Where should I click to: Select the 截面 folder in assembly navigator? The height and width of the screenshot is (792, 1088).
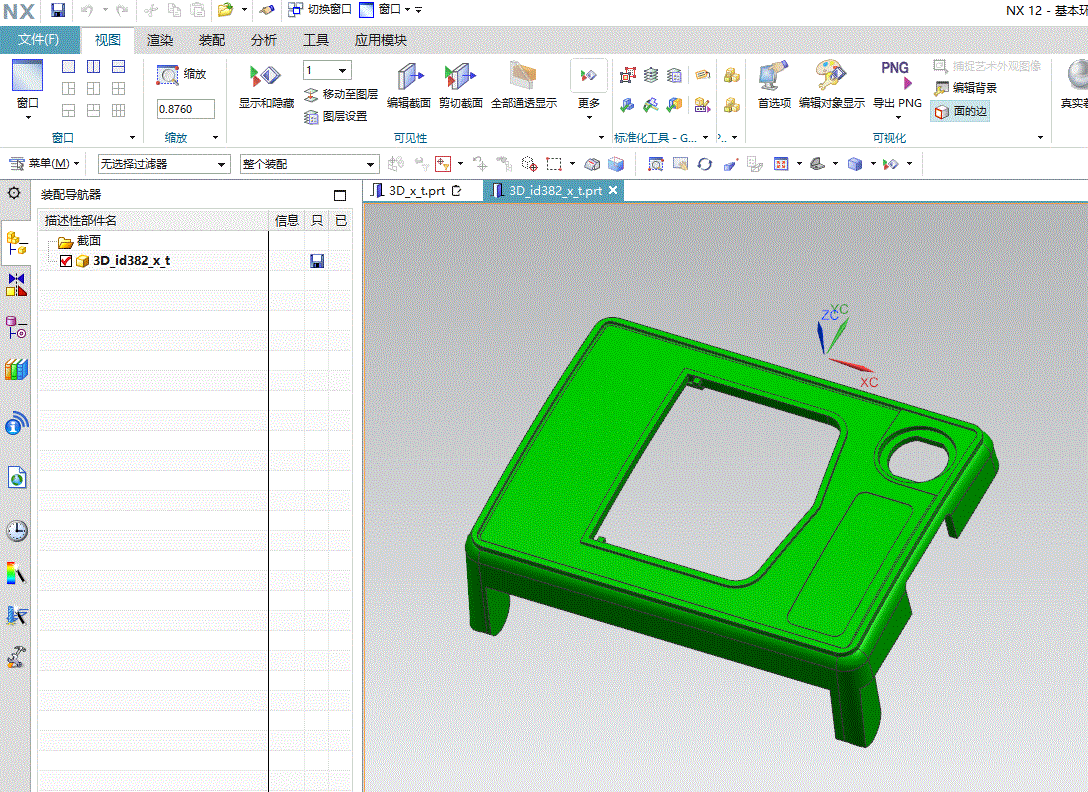pos(80,241)
